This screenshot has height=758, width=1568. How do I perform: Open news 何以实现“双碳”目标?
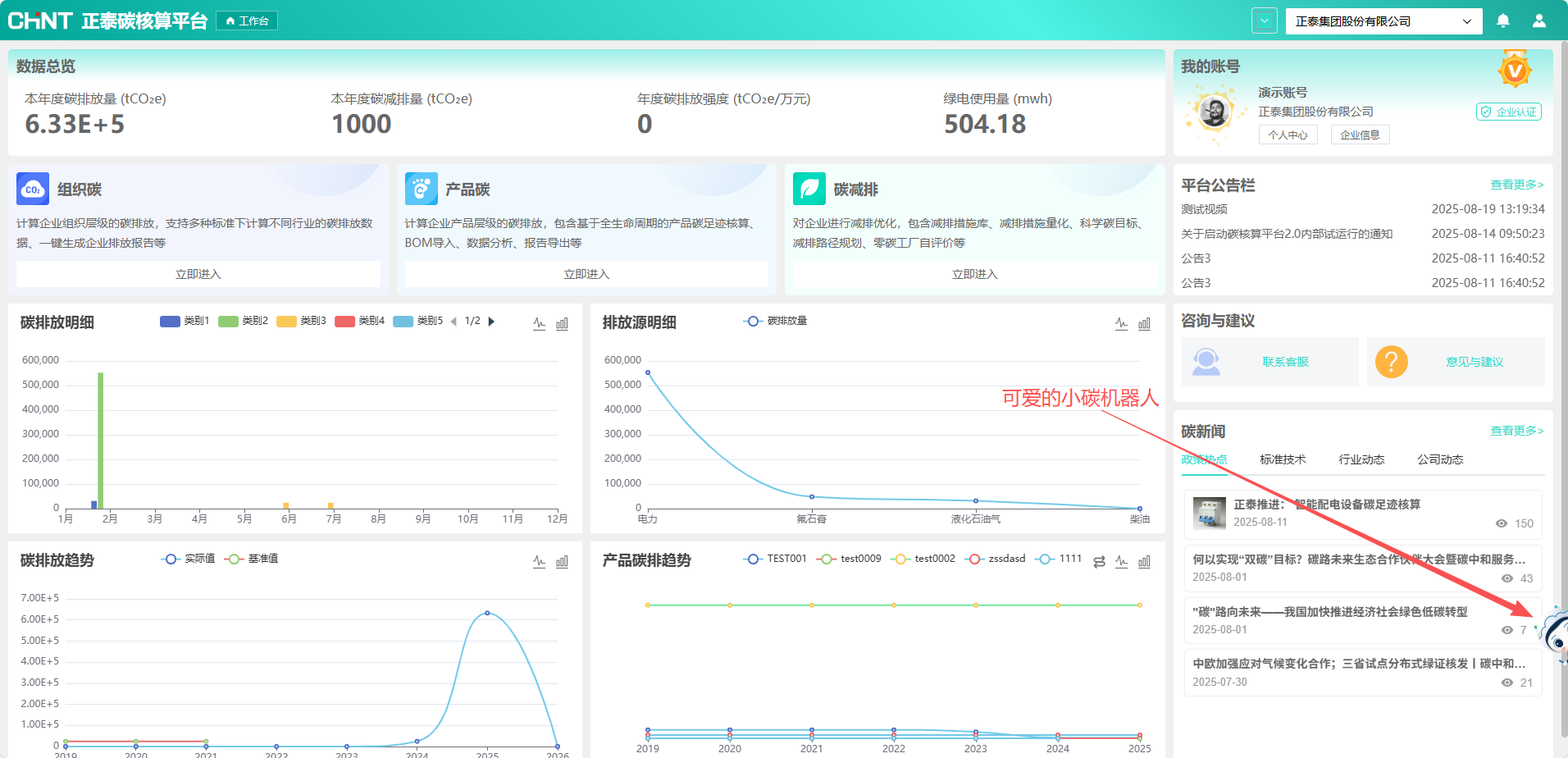1358,559
